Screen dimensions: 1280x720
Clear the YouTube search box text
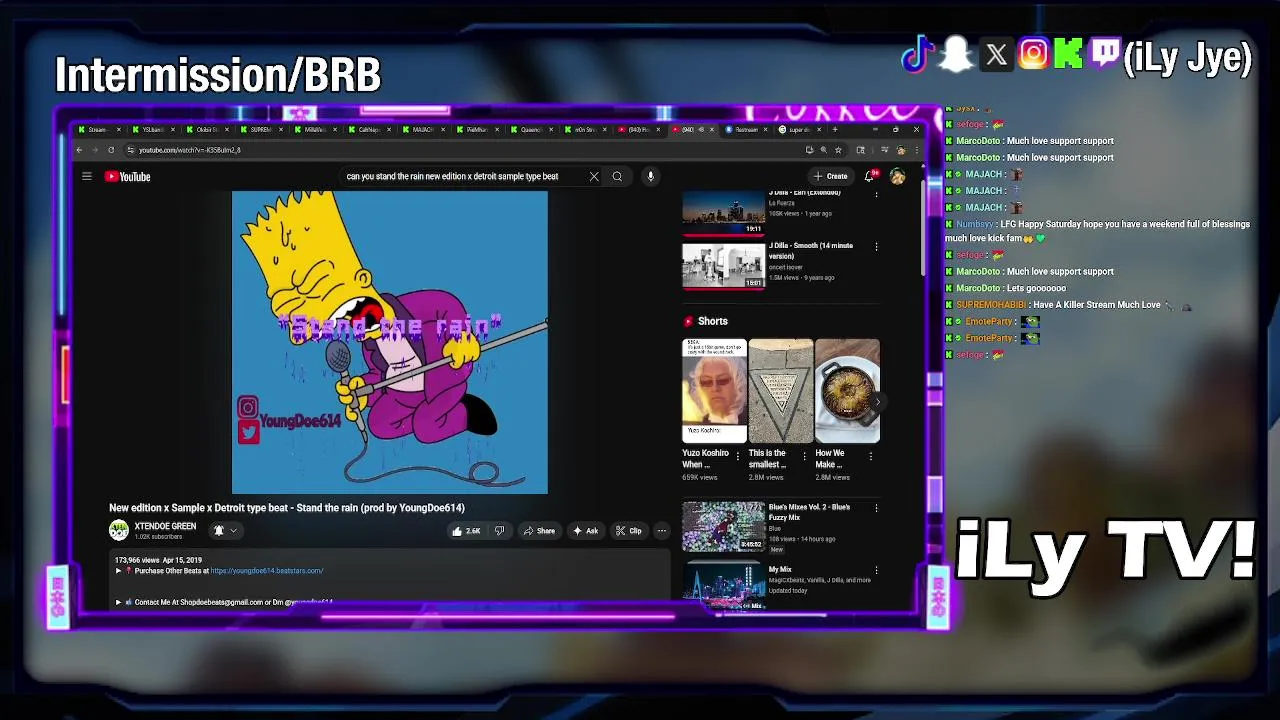tap(594, 177)
